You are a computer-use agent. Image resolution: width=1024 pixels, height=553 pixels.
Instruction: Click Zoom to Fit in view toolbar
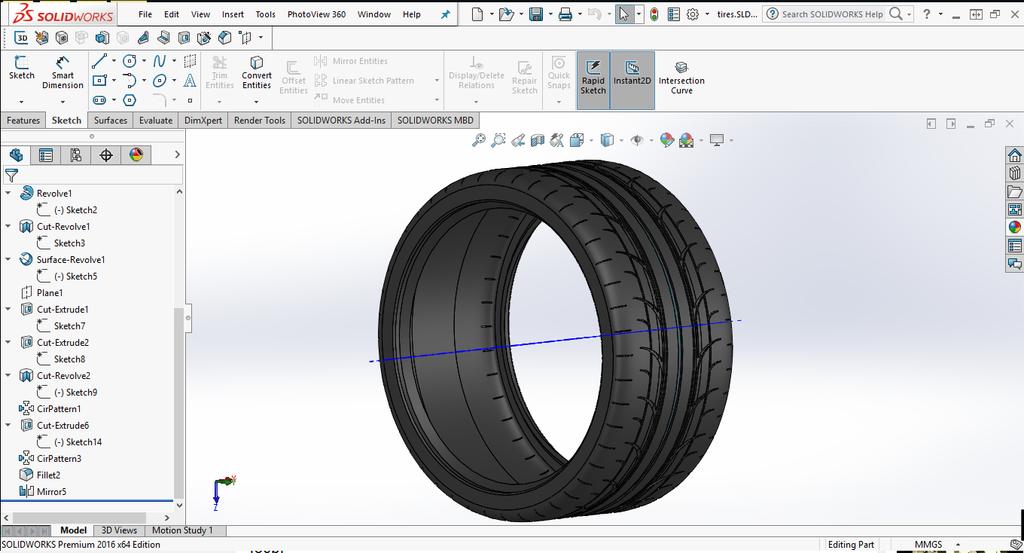[479, 140]
